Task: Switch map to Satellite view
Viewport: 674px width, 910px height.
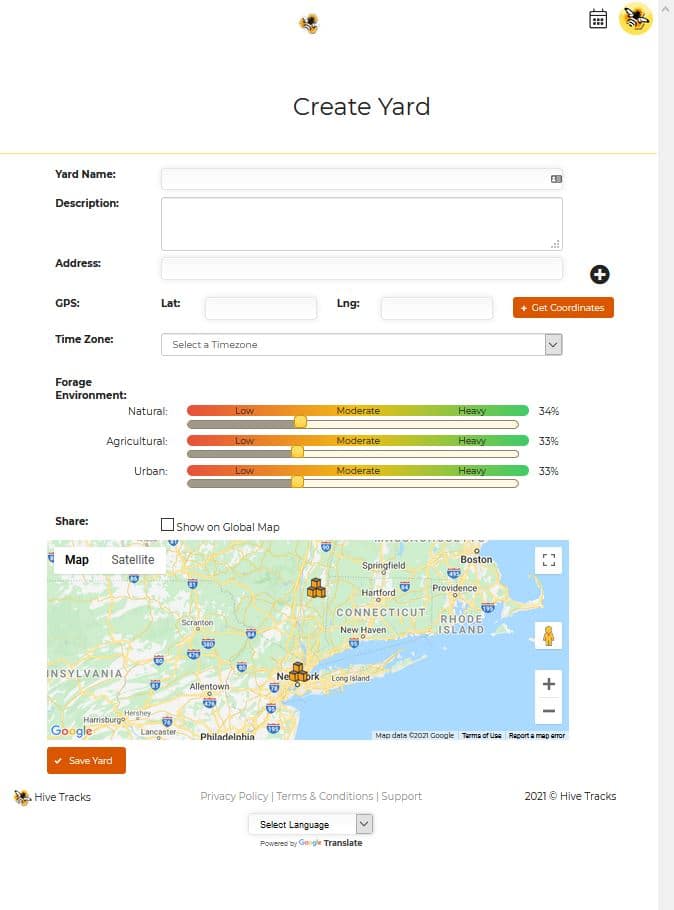Action: [133, 560]
